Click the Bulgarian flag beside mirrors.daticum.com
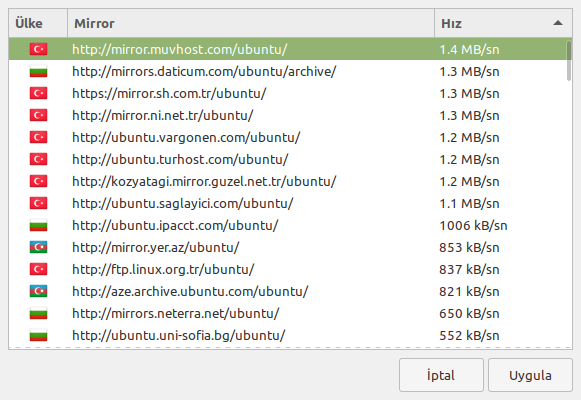 point(39,71)
